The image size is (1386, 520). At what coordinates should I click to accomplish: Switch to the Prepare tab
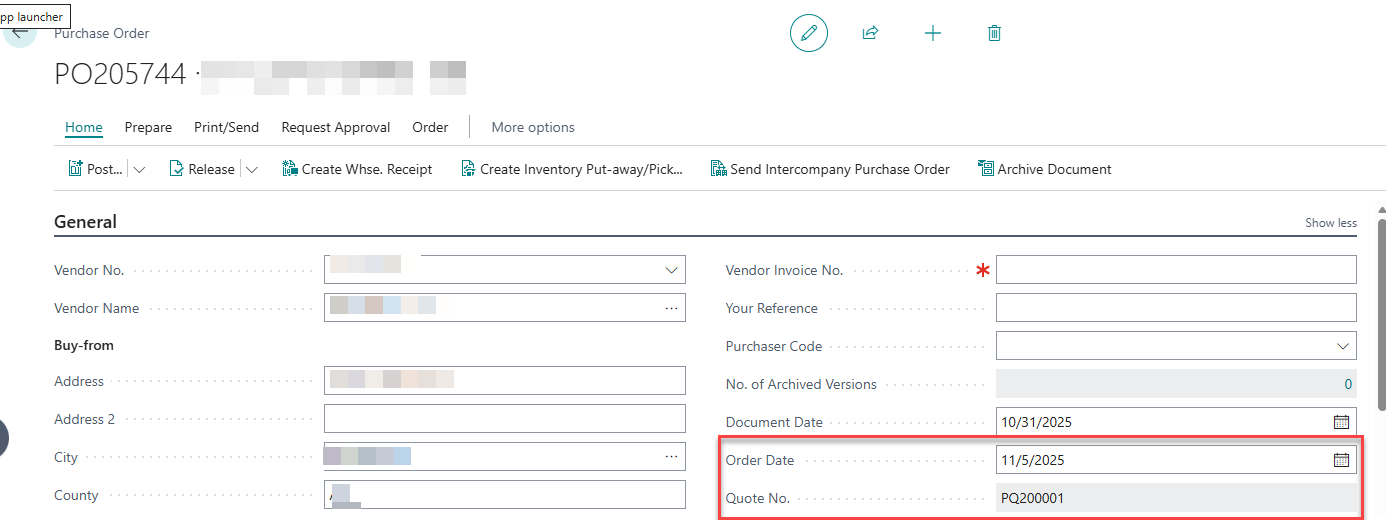click(x=148, y=127)
